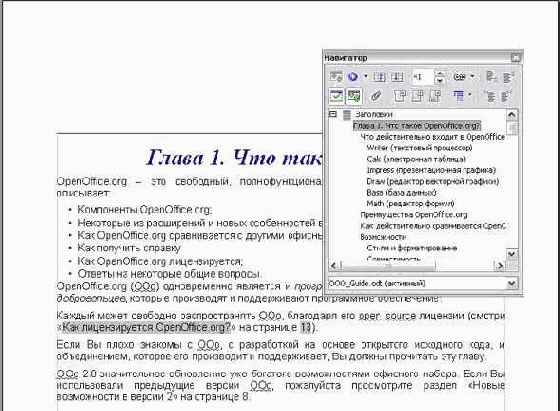This screenshot has width=560, height=411.
Task: Select the heading 'Глава 1. Что такое OpenOffice.org?'
Action: pos(417,126)
